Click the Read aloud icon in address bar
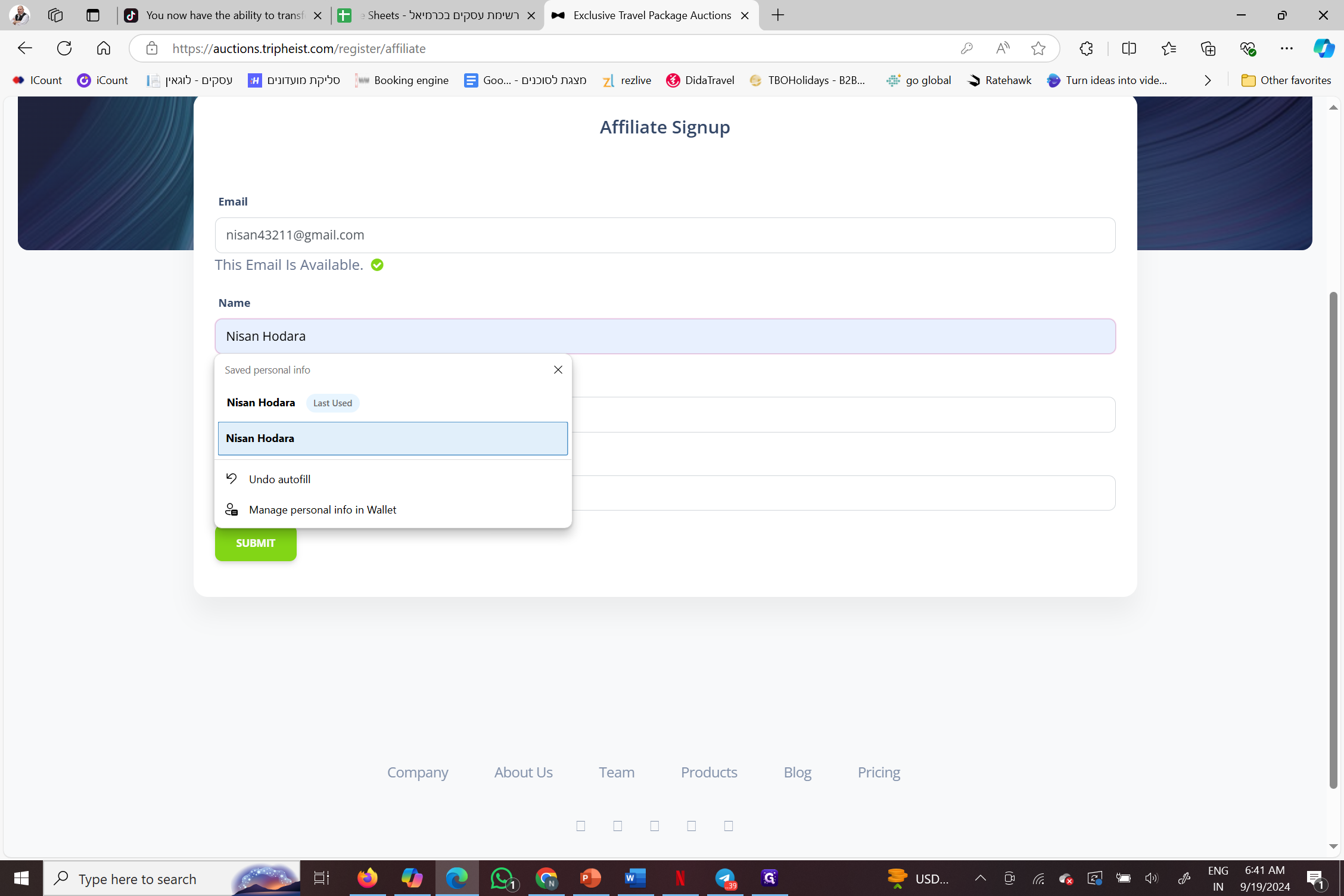The height and width of the screenshot is (896, 1344). tap(1003, 48)
